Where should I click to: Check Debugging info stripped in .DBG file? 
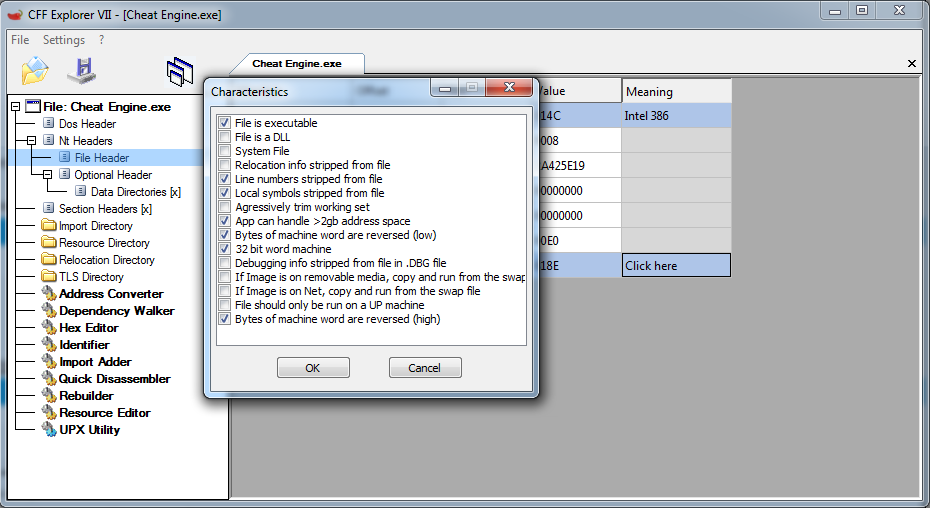[224, 263]
